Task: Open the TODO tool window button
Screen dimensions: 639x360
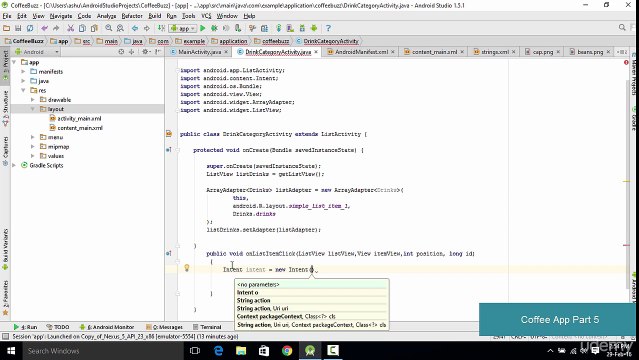Action: 57,327
